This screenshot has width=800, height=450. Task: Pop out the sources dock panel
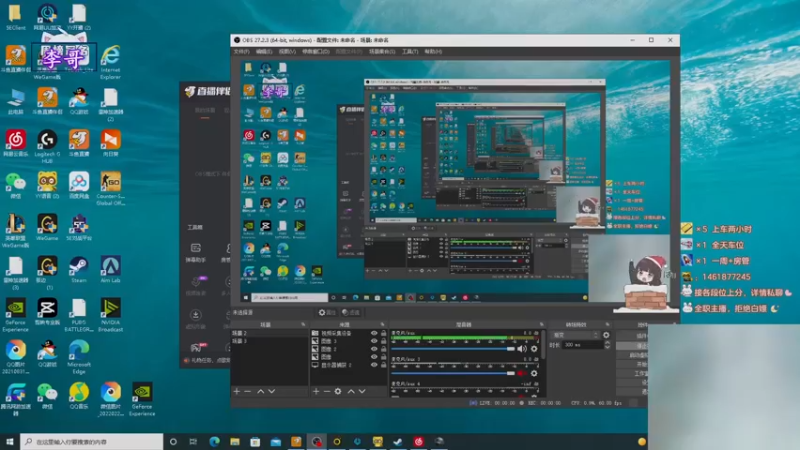coord(382,324)
